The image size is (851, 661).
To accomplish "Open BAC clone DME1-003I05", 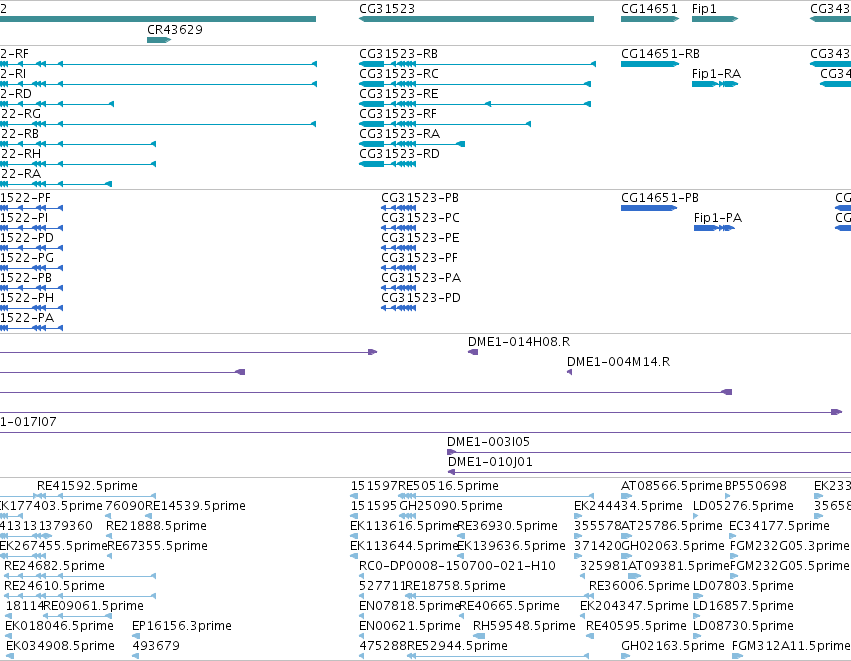I will click(649, 452).
